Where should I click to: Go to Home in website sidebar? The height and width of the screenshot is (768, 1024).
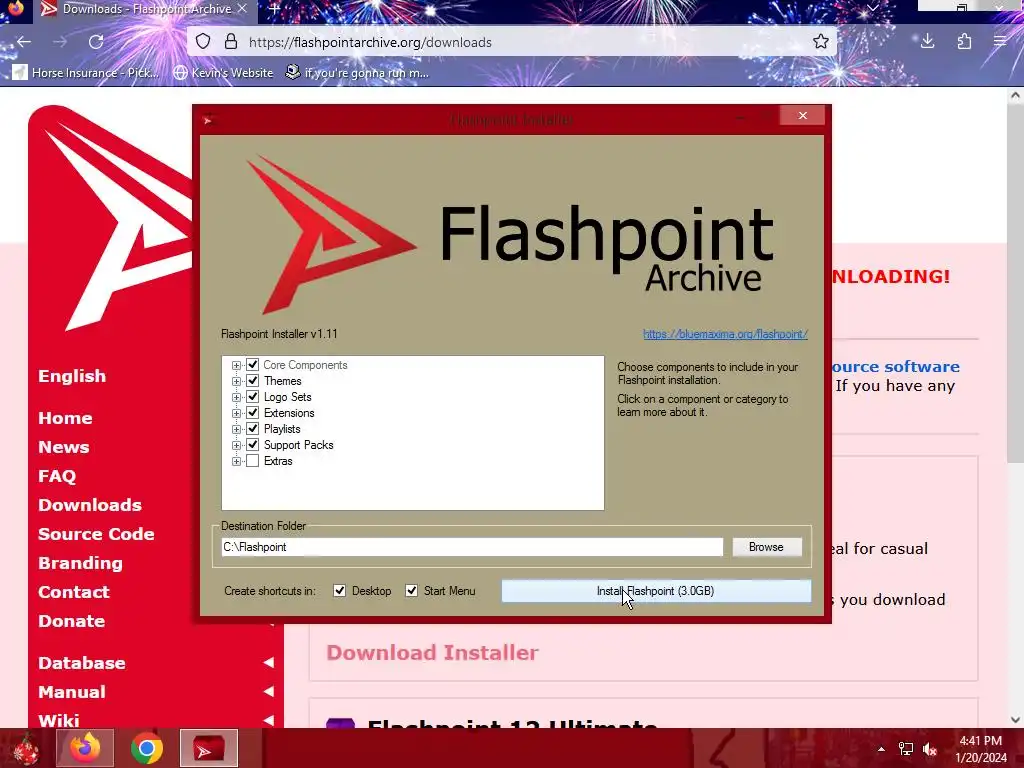point(65,418)
